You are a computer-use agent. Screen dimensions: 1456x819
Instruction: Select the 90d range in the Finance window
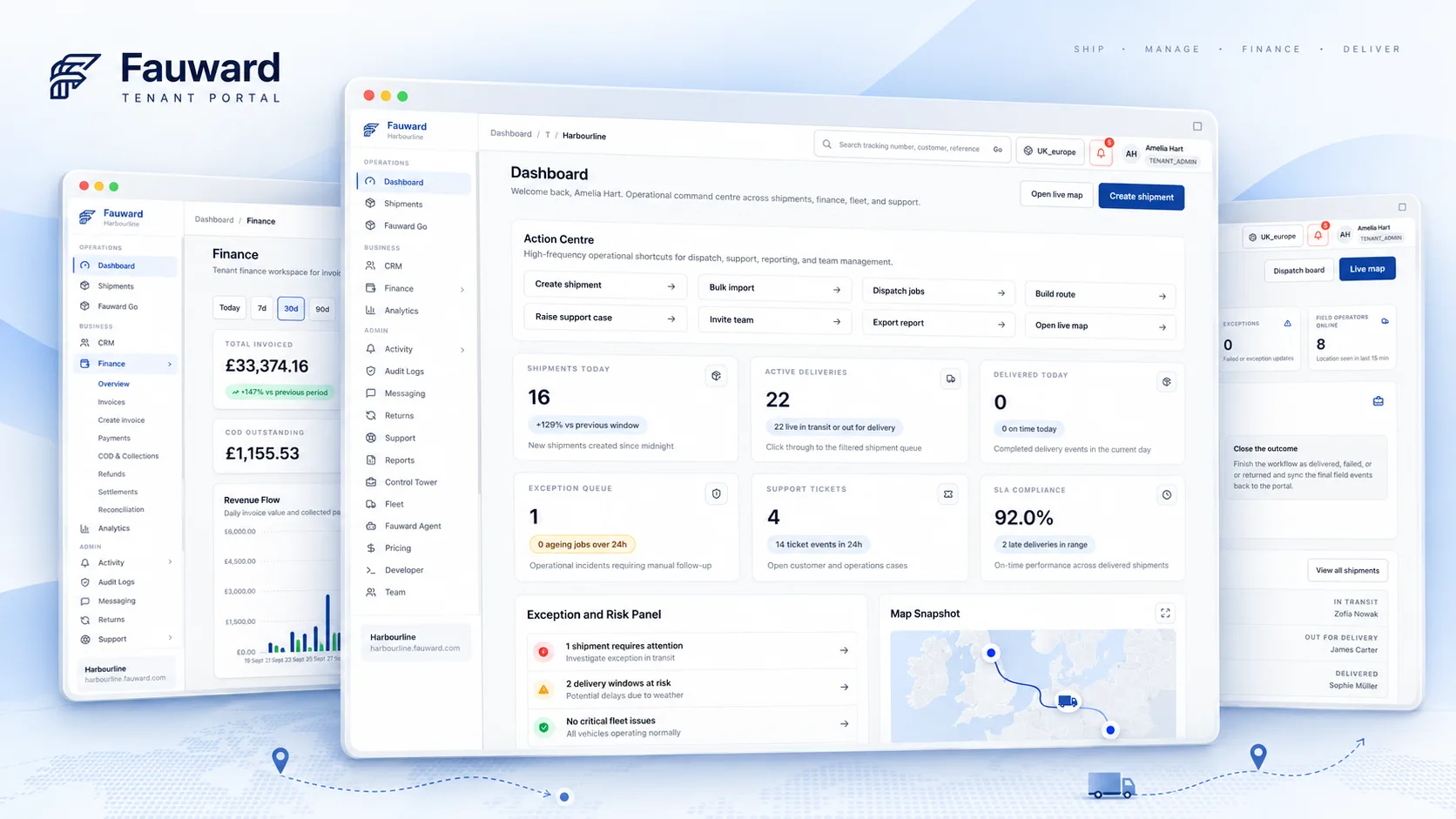(x=322, y=309)
